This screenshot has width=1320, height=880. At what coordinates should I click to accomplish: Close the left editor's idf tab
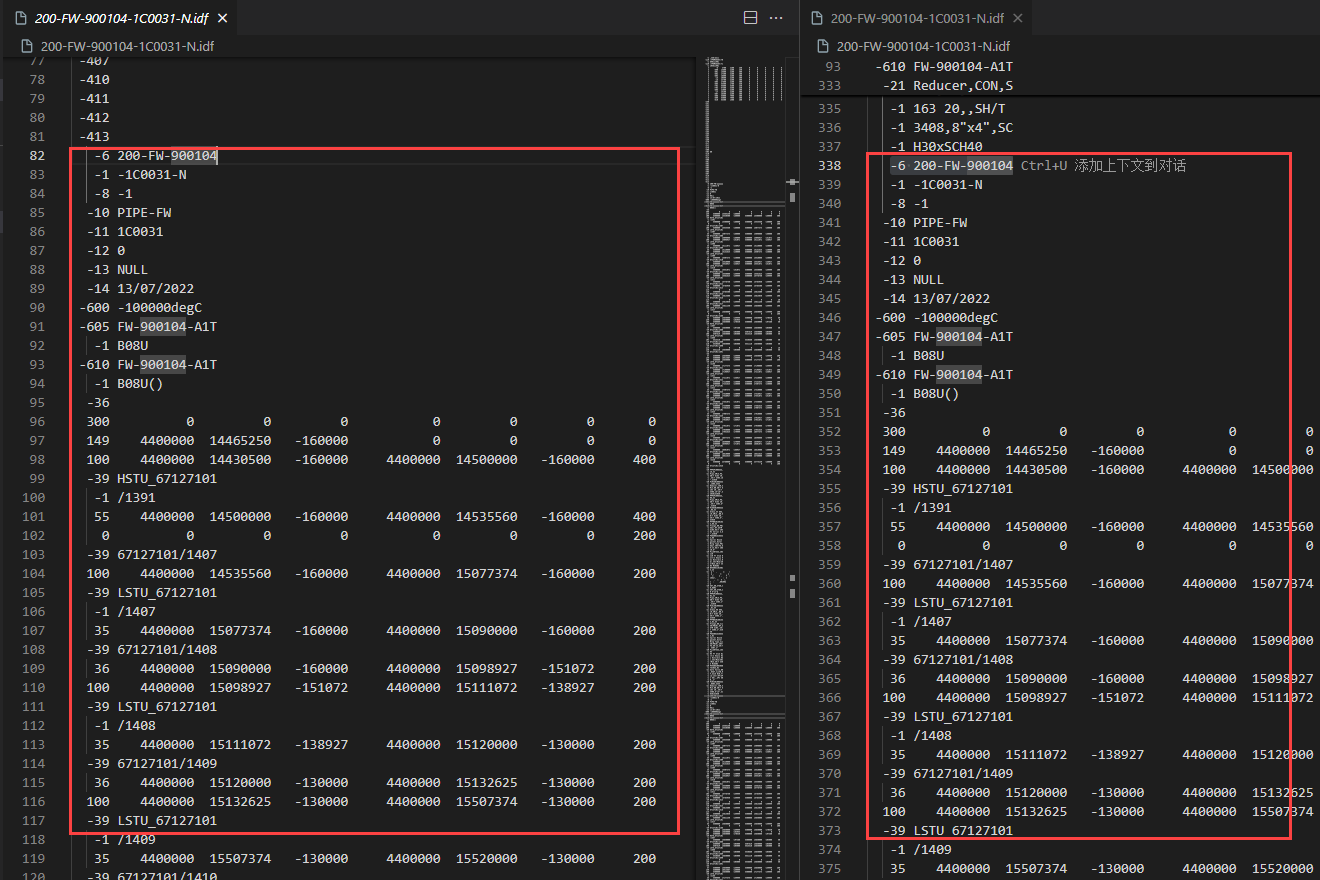coord(222,18)
